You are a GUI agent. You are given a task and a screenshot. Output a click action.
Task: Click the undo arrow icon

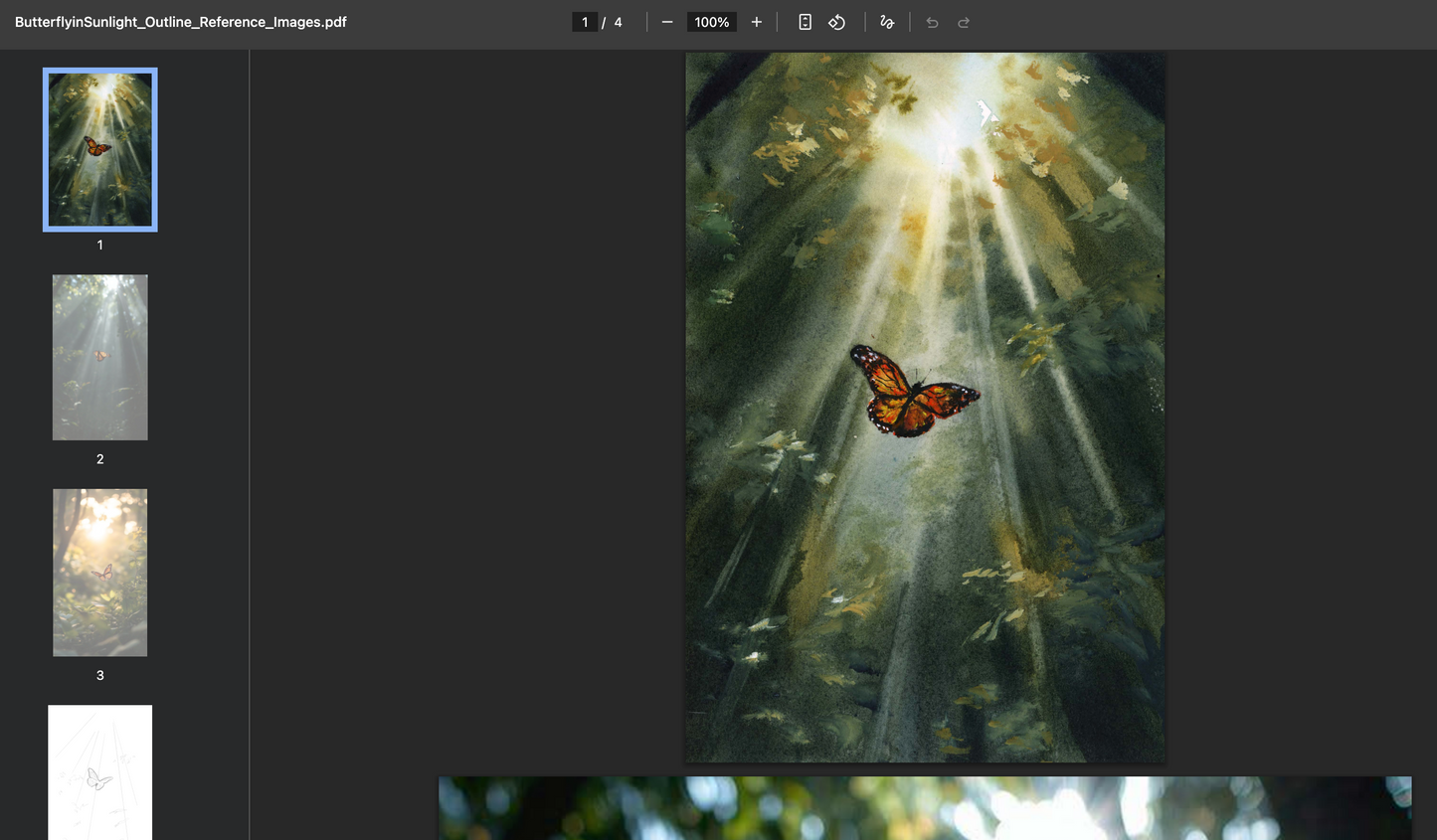click(x=932, y=22)
